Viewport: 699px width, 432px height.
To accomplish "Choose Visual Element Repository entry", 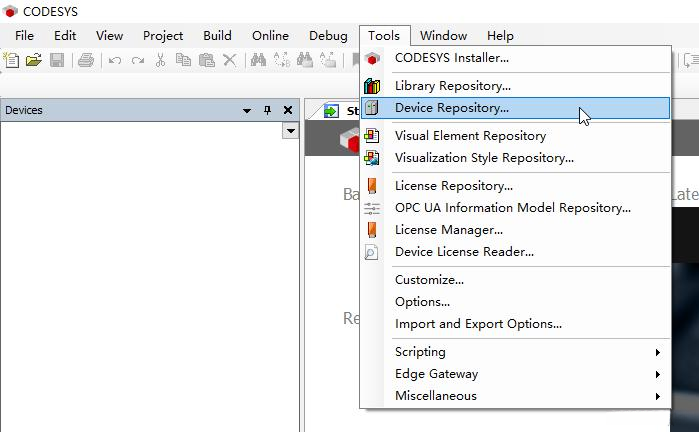I will 515,136.
